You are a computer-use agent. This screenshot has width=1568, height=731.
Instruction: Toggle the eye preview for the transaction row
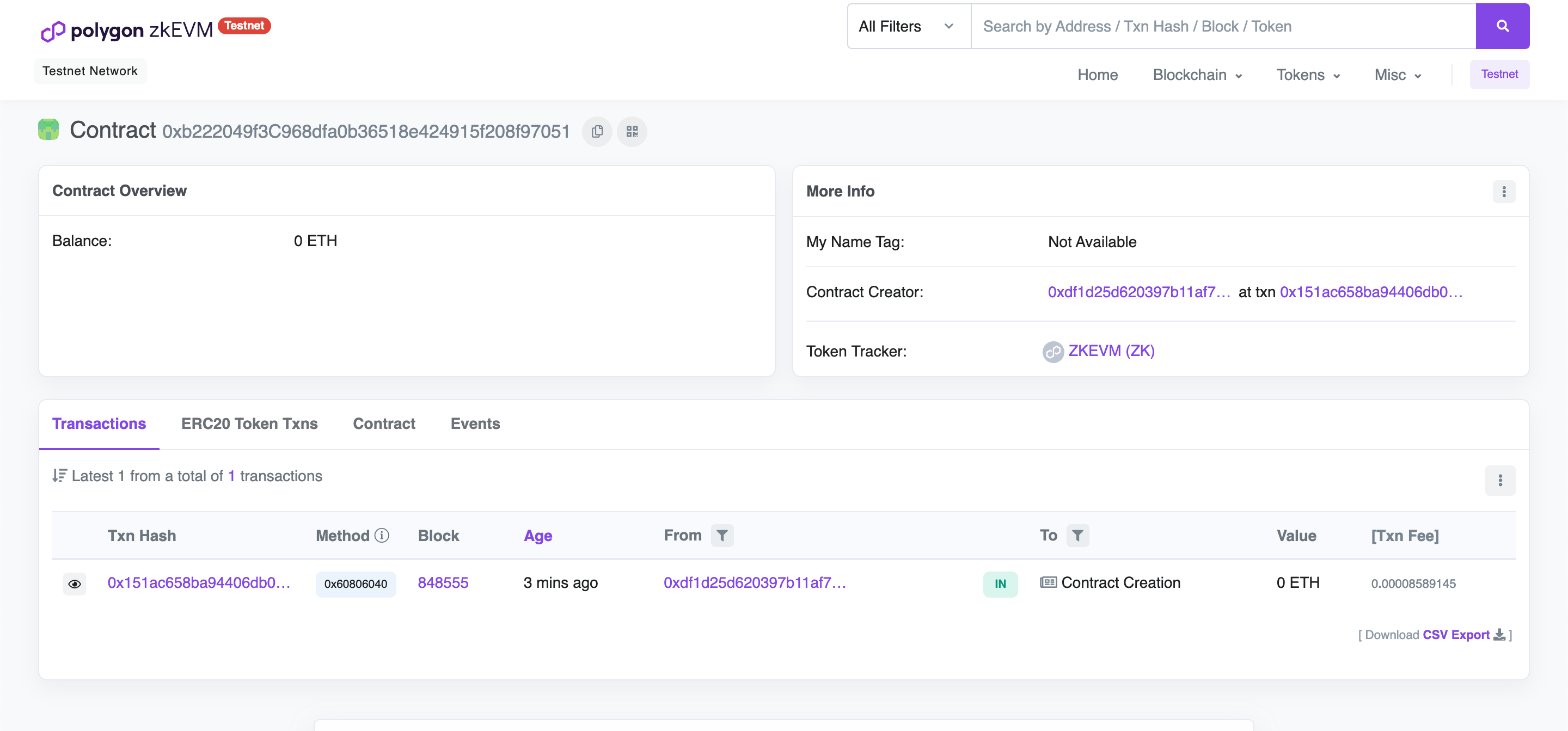[74, 583]
